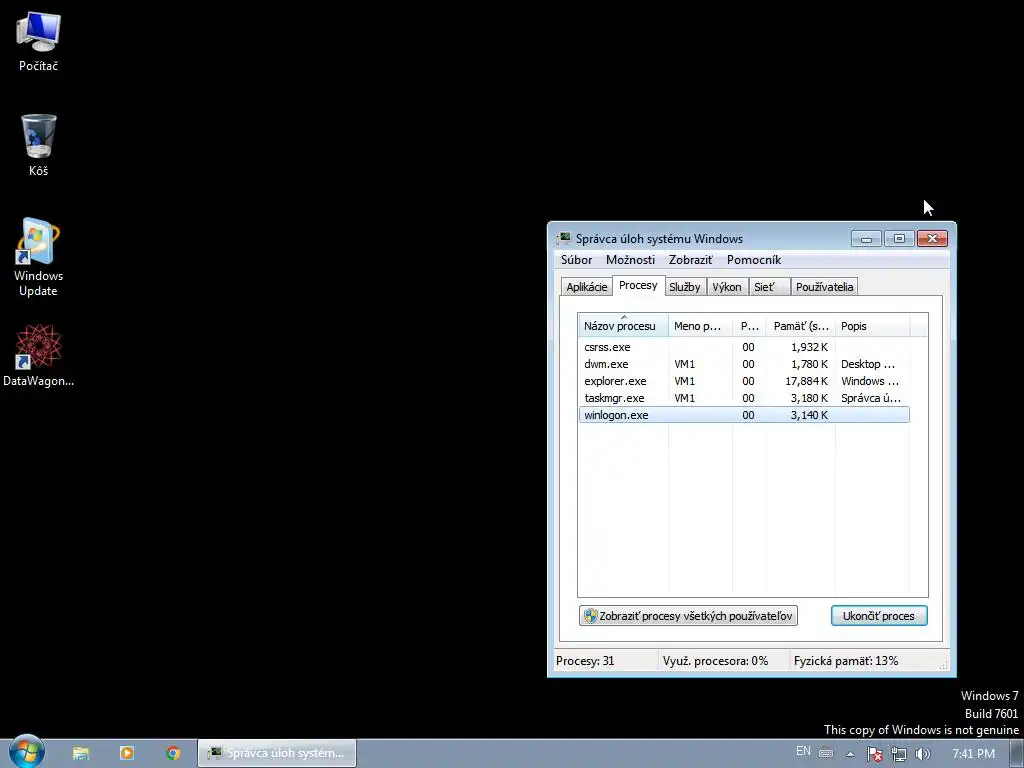1024x768 pixels.
Task: Select the taskmgr.exe process row
Action: pyautogui.click(x=744, y=398)
